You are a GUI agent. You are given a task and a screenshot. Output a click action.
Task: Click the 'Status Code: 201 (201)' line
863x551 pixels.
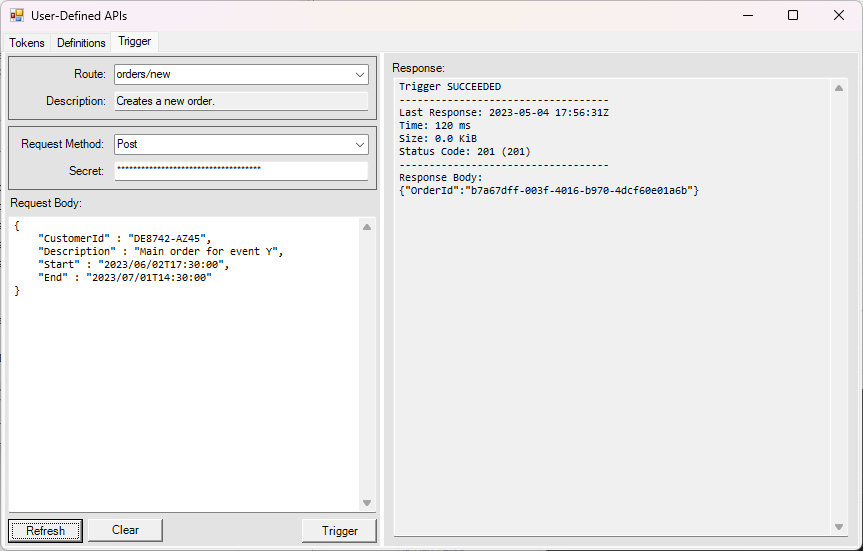tap(465, 151)
